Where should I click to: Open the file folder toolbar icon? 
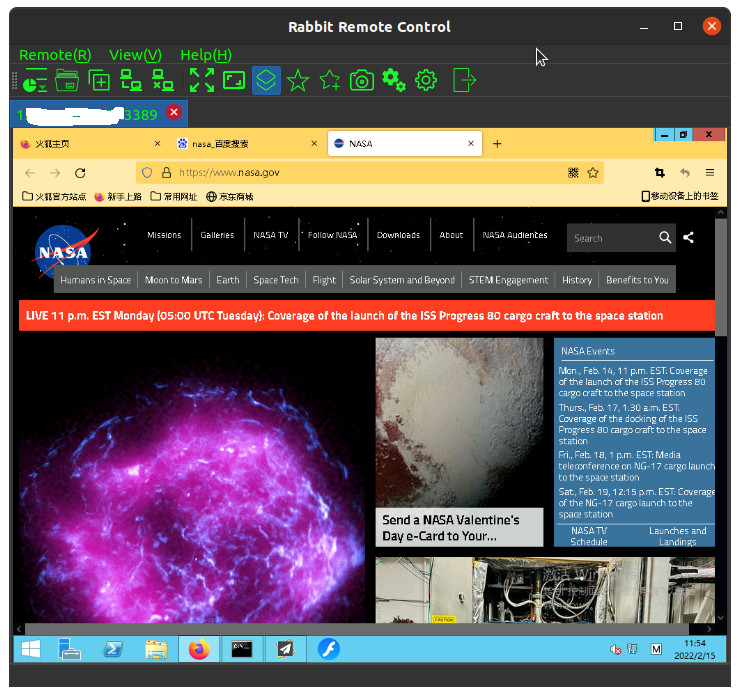pos(67,80)
